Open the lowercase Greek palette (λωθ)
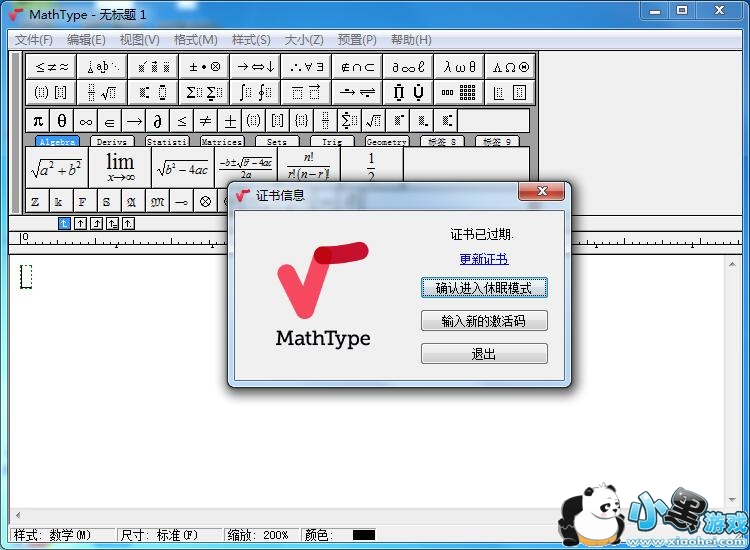Image resolution: width=750 pixels, height=550 pixels. point(459,67)
